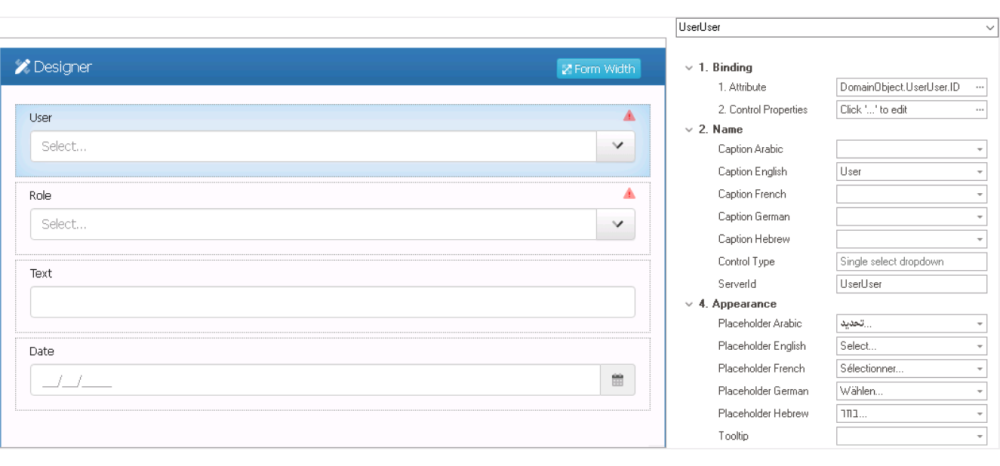Click the red warning icon on Role field
The width and height of the screenshot is (1000, 466).
tap(629, 193)
